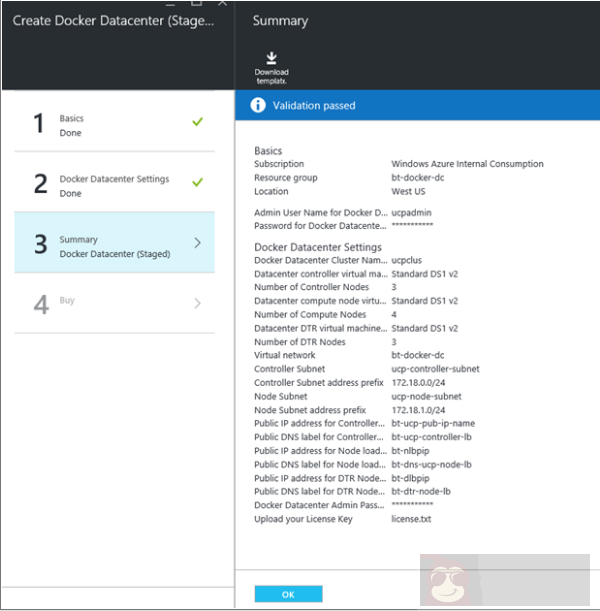Click the ucp-controller-subnet value
This screenshot has height=611, width=600.
tap(435, 369)
